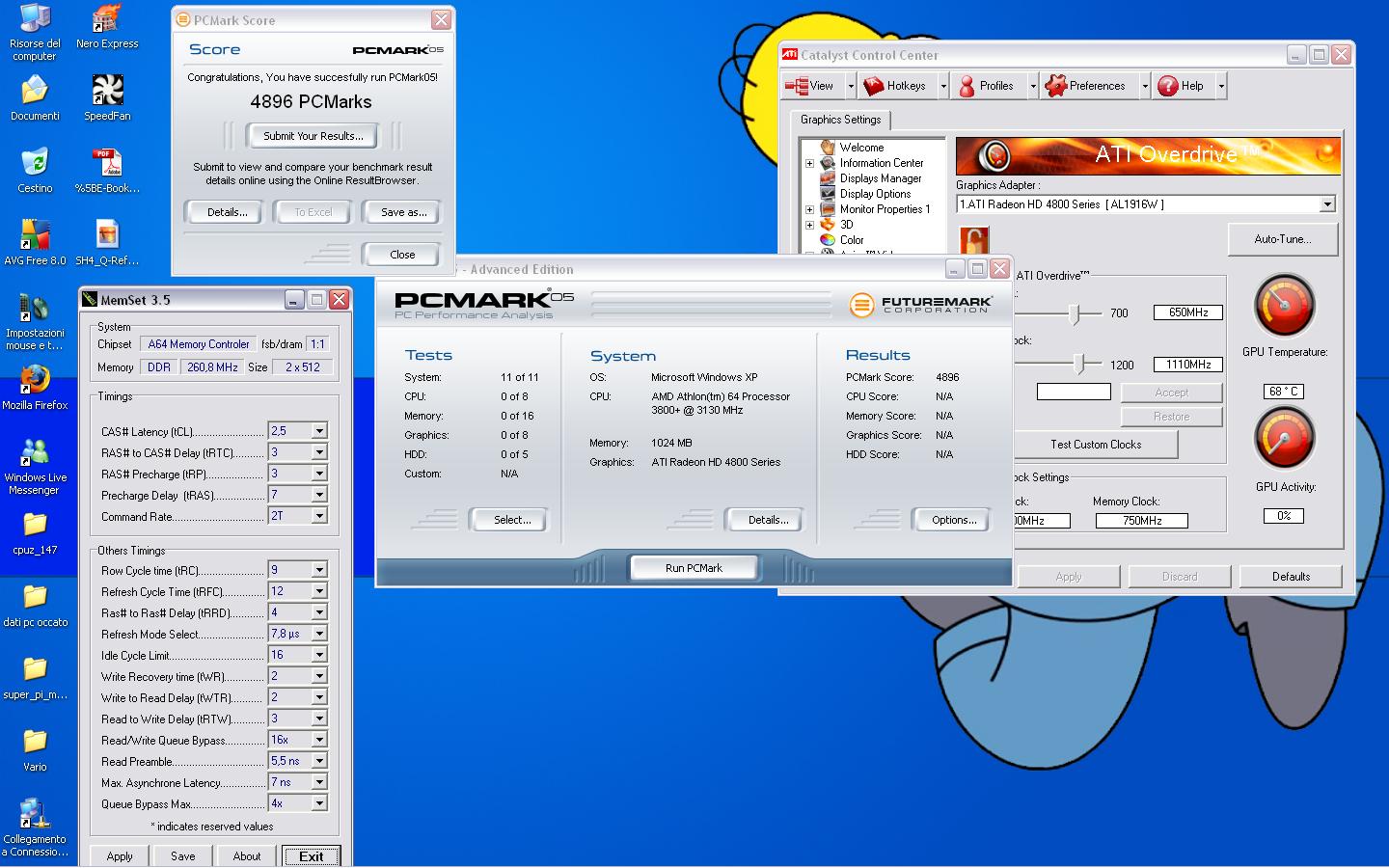
Task: Expand Monitor Properties 1 tree node
Action: click(x=809, y=209)
